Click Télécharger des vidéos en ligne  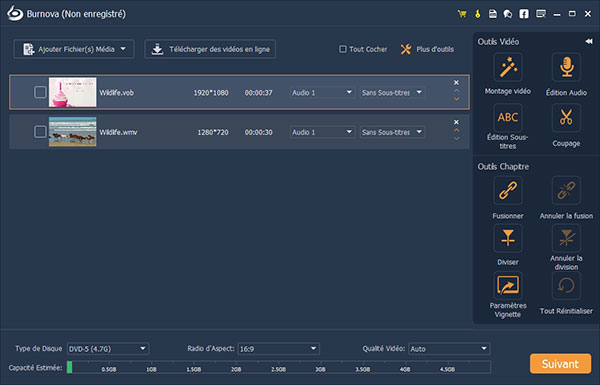[x=210, y=49]
